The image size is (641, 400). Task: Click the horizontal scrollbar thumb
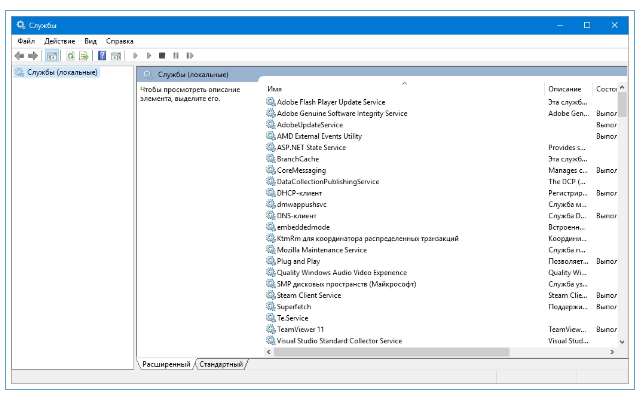tap(392, 352)
